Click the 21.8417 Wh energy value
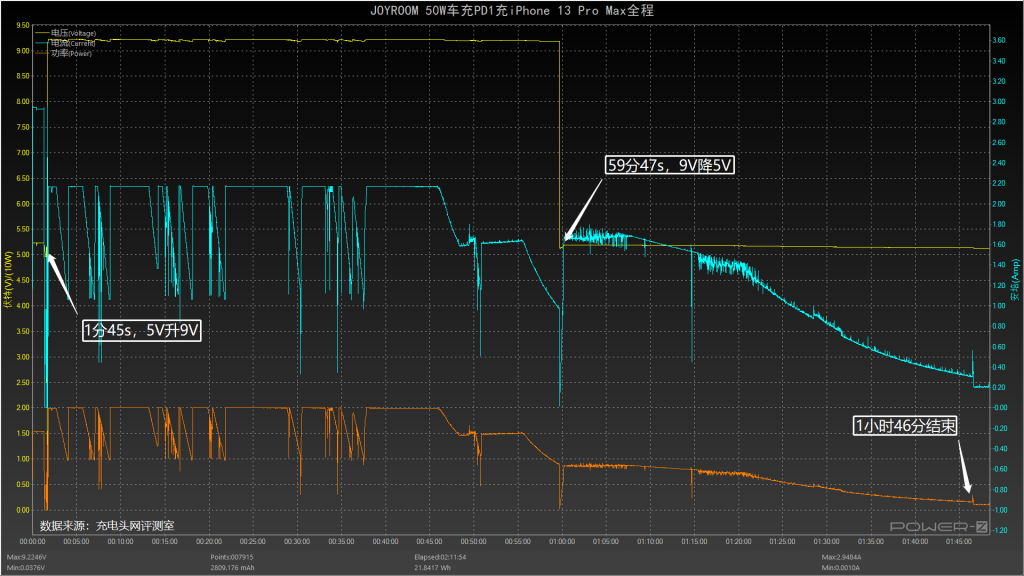 click(434, 568)
